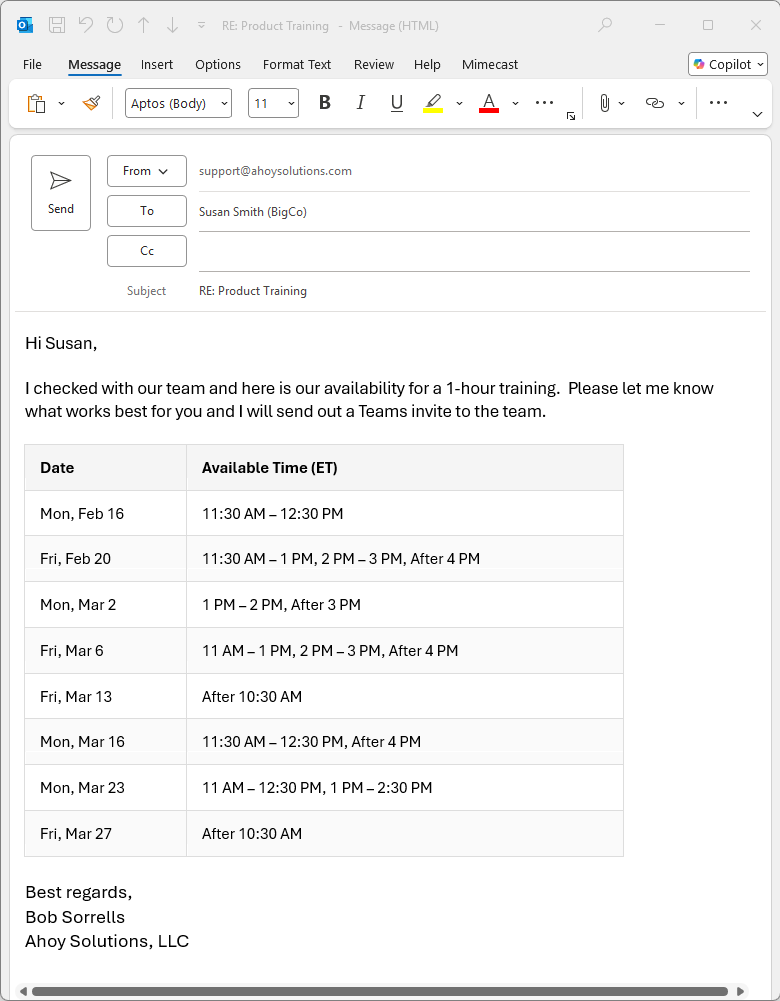Open the Cc recipient picker button
The image size is (780, 1001).
[146, 251]
